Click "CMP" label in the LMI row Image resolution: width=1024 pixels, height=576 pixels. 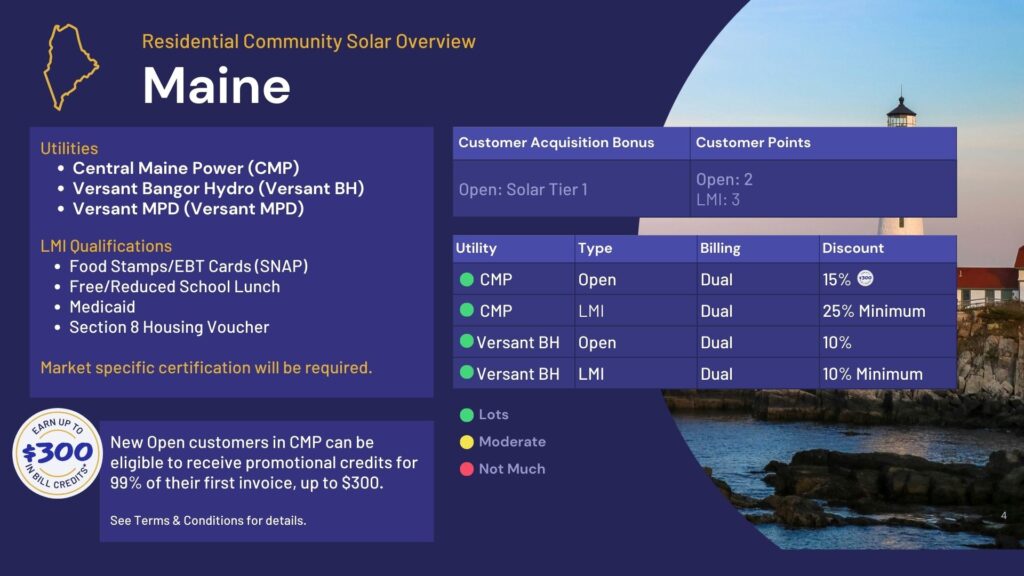click(496, 311)
